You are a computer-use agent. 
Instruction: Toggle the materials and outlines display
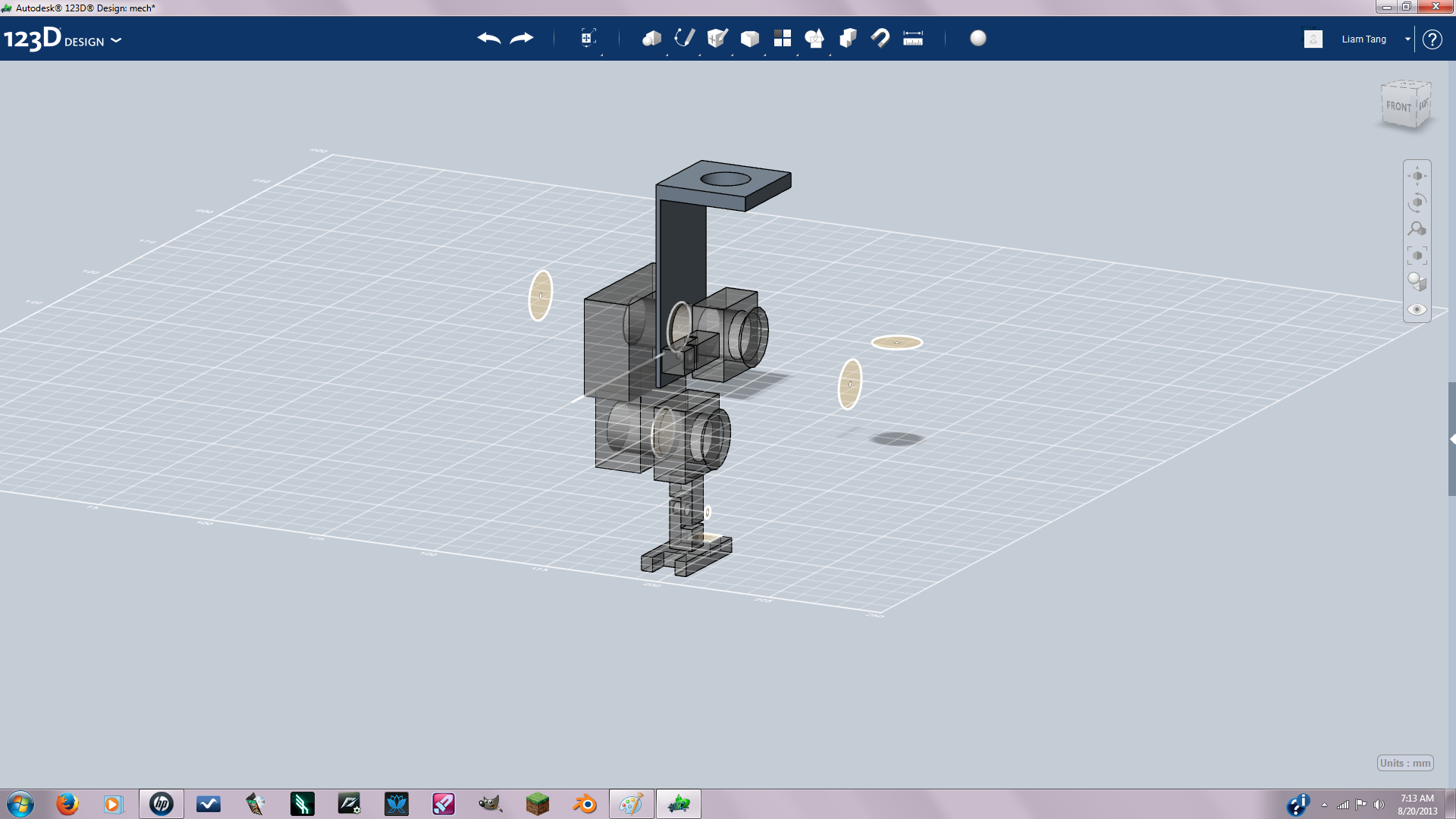pyautogui.click(x=1417, y=282)
